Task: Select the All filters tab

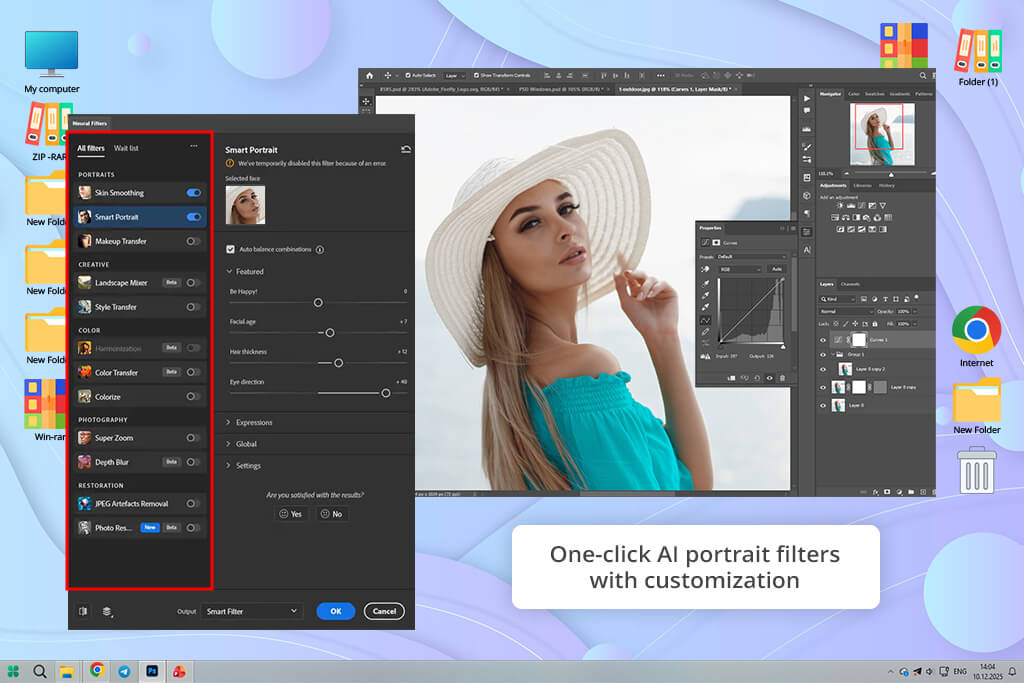Action: point(91,148)
